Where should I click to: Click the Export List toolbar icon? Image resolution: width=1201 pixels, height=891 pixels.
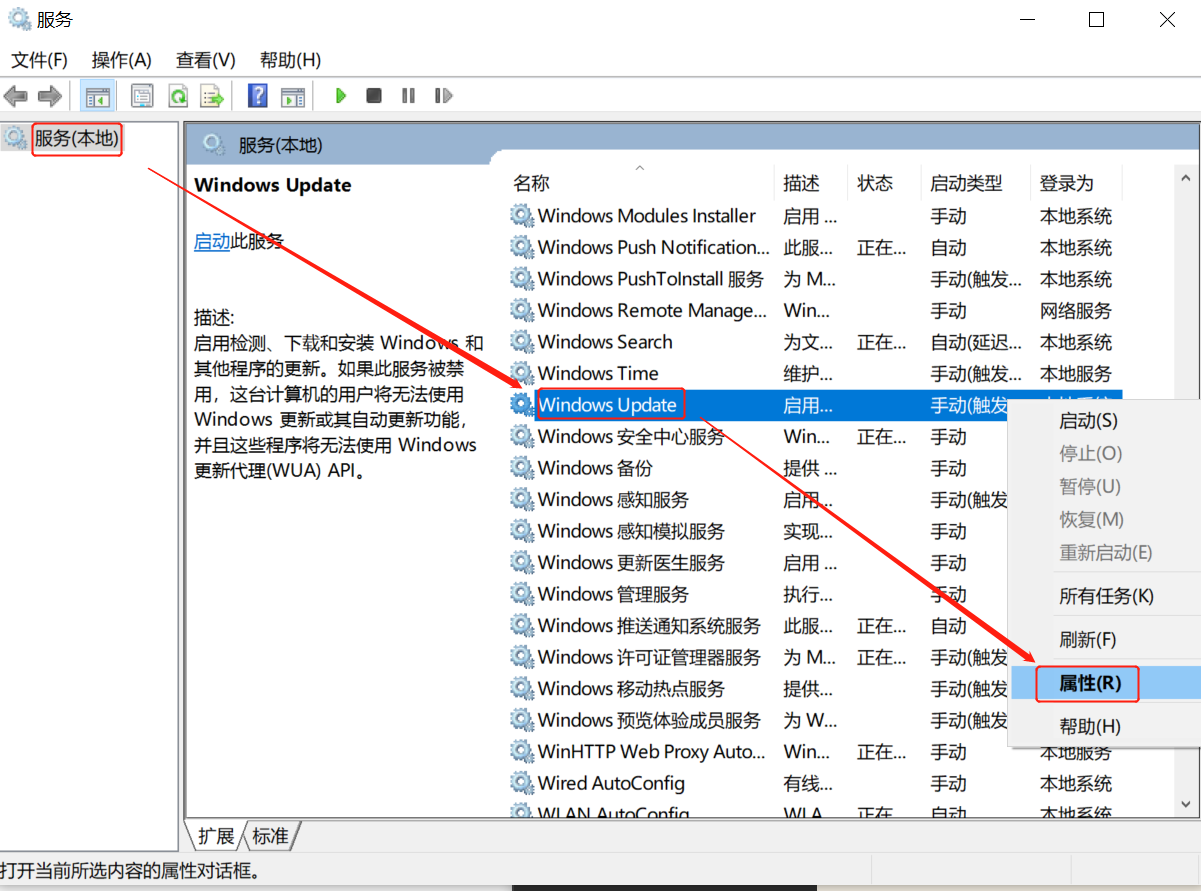[x=211, y=96]
